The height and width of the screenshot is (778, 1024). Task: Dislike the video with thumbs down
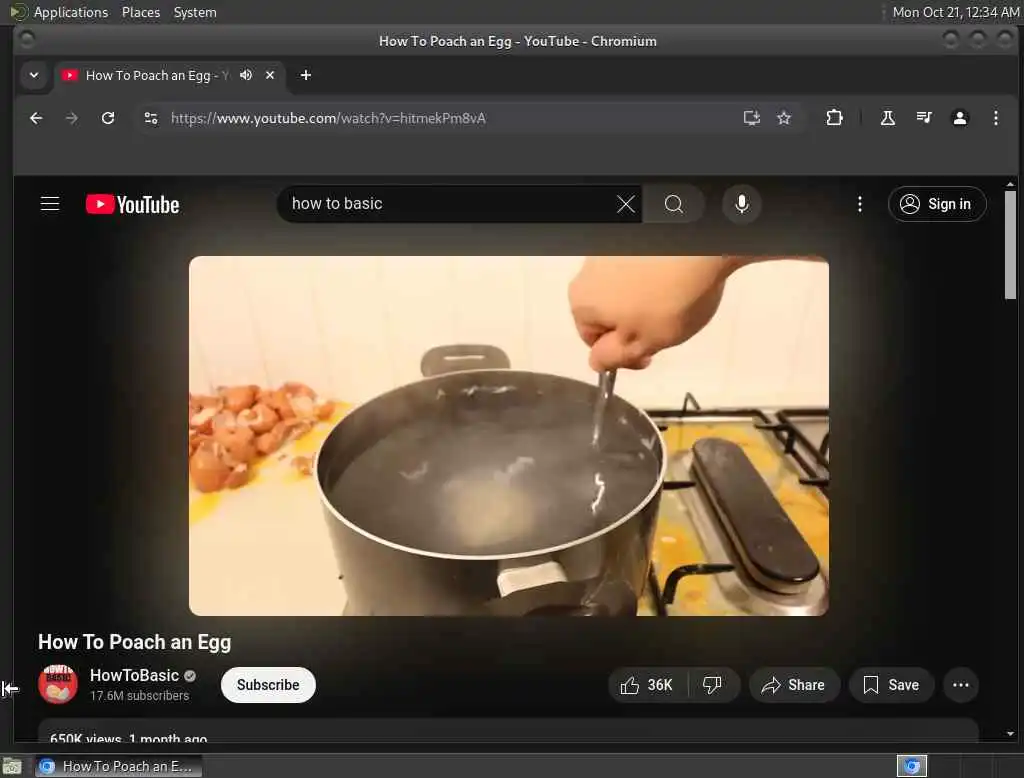(x=712, y=685)
